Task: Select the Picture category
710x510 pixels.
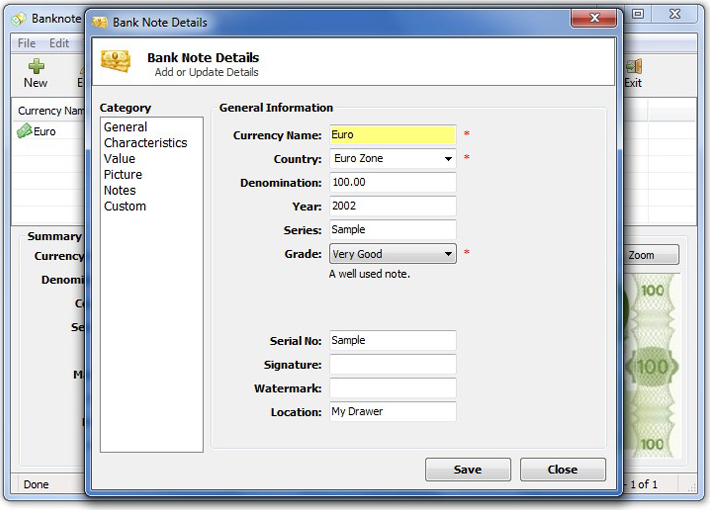Action: click(123, 175)
